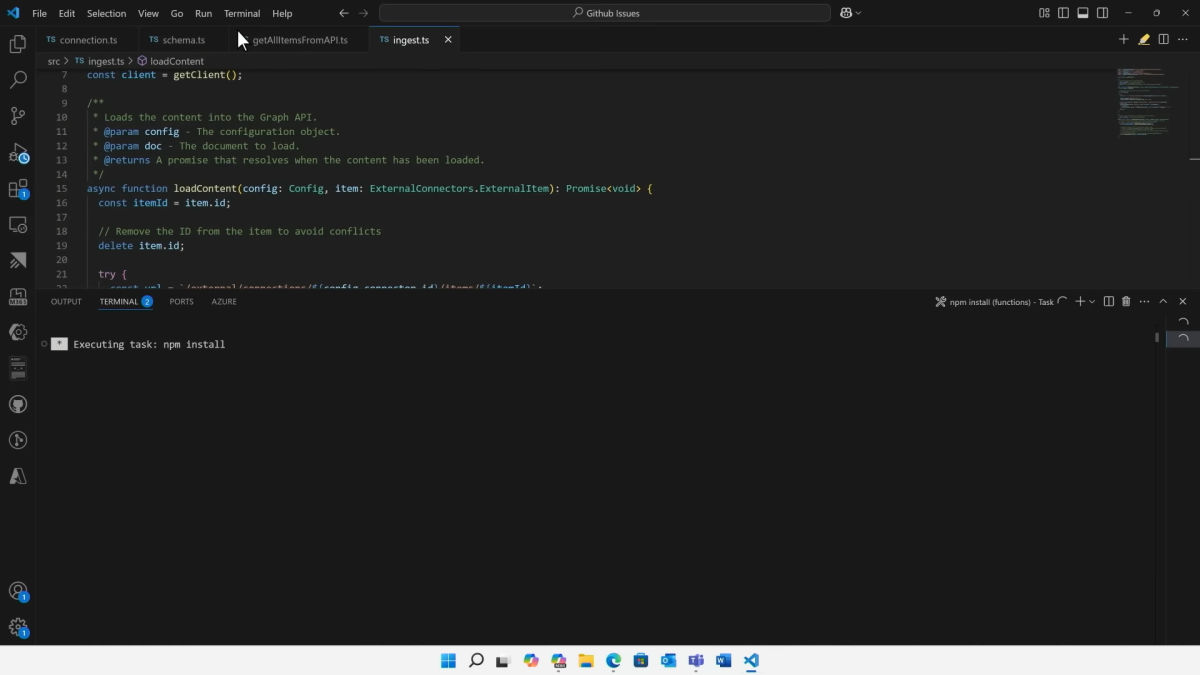The height and width of the screenshot is (675, 1200).
Task: Open the Search view in activity bar
Action: (x=17, y=80)
